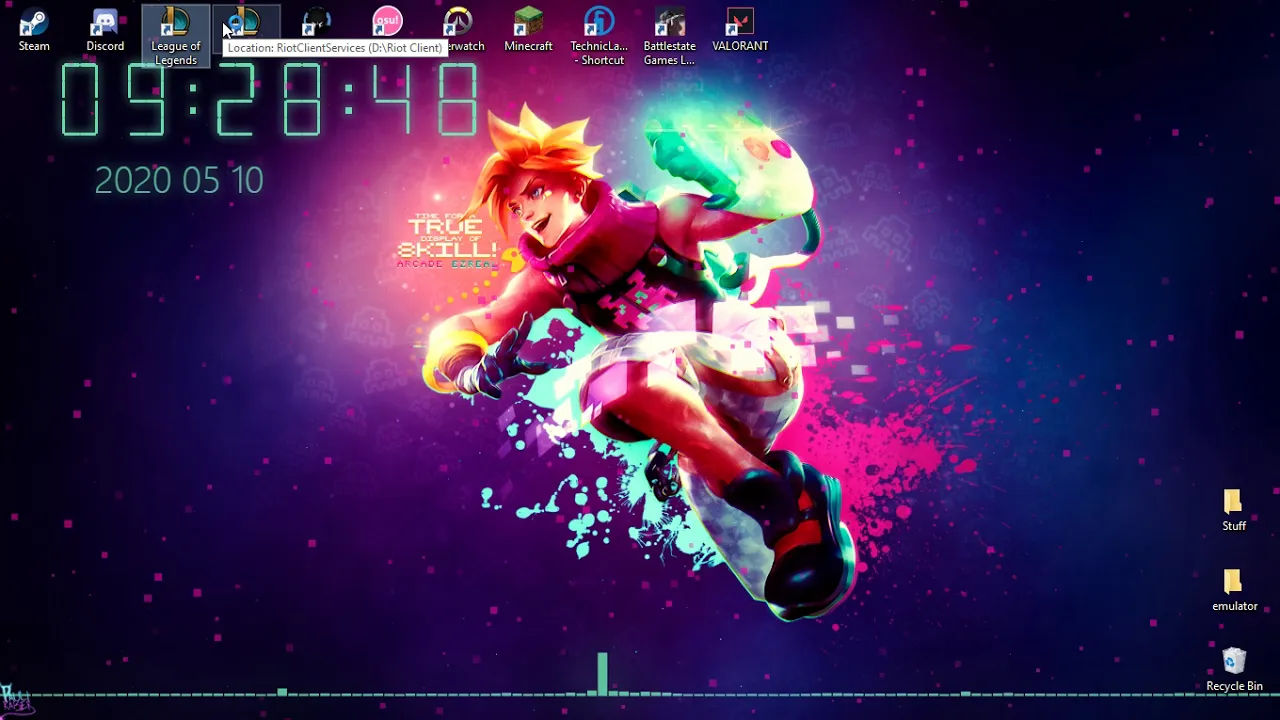Click the hovered Riot Client shortcut icon
This screenshot has width=1280, height=720.
point(244,23)
